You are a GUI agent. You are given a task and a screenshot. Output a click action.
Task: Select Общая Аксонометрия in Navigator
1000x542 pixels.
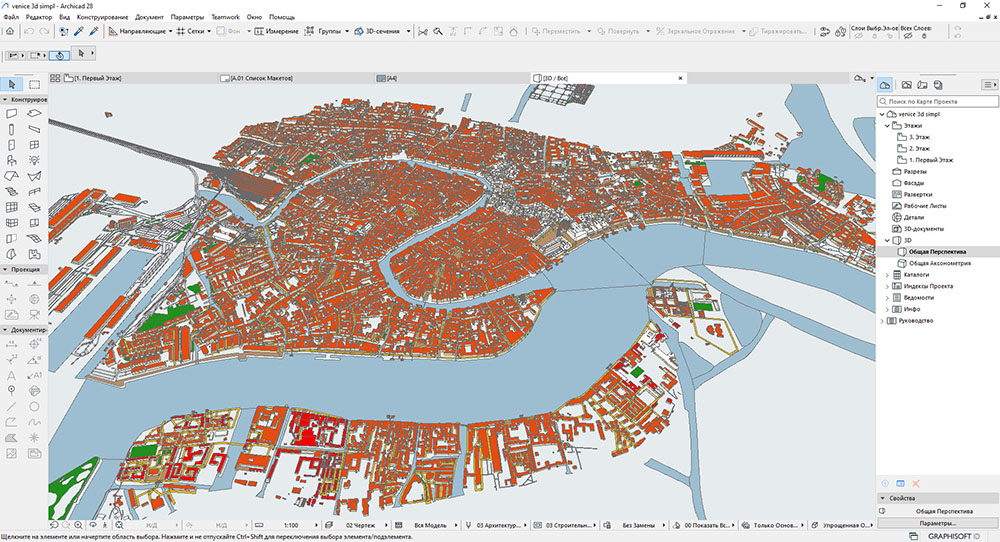[x=939, y=263]
